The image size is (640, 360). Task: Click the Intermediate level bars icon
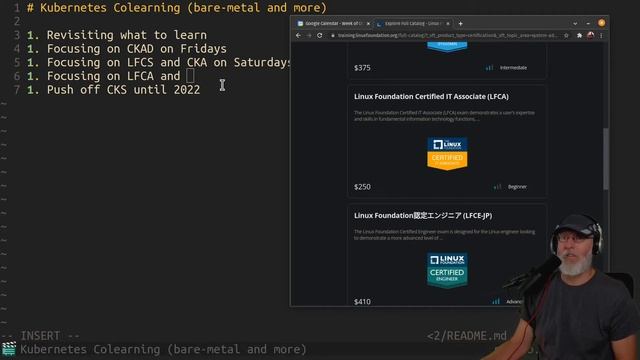(x=489, y=68)
